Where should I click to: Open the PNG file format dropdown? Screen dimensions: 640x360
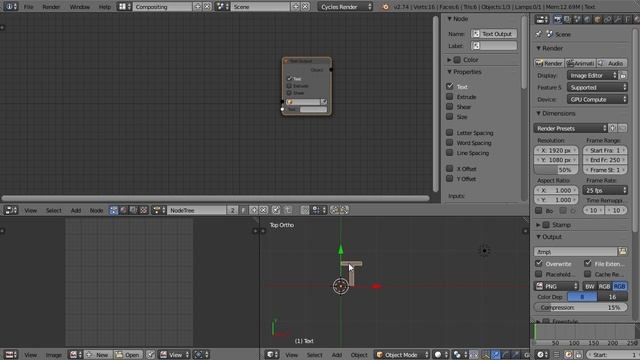tap(556, 286)
